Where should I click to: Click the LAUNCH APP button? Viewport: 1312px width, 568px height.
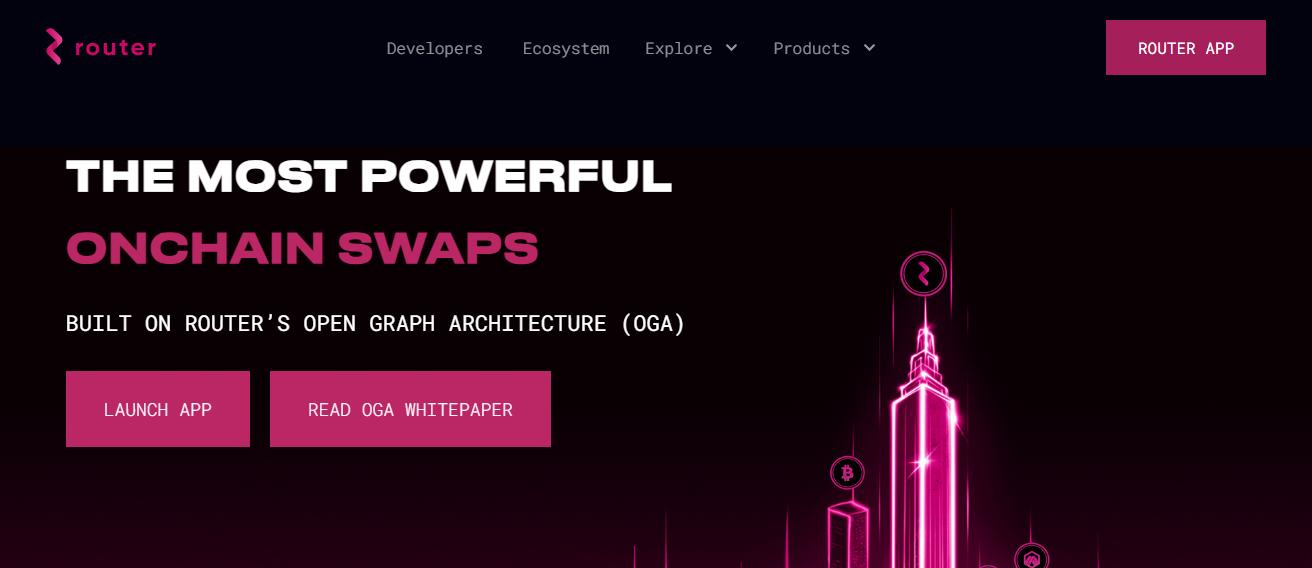point(158,409)
